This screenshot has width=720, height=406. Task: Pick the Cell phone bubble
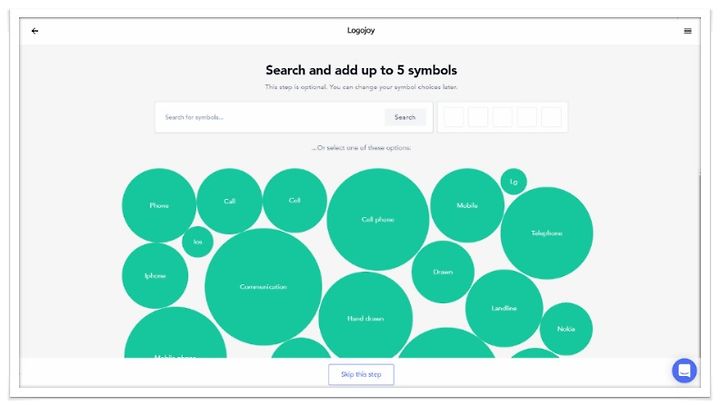tap(377, 219)
